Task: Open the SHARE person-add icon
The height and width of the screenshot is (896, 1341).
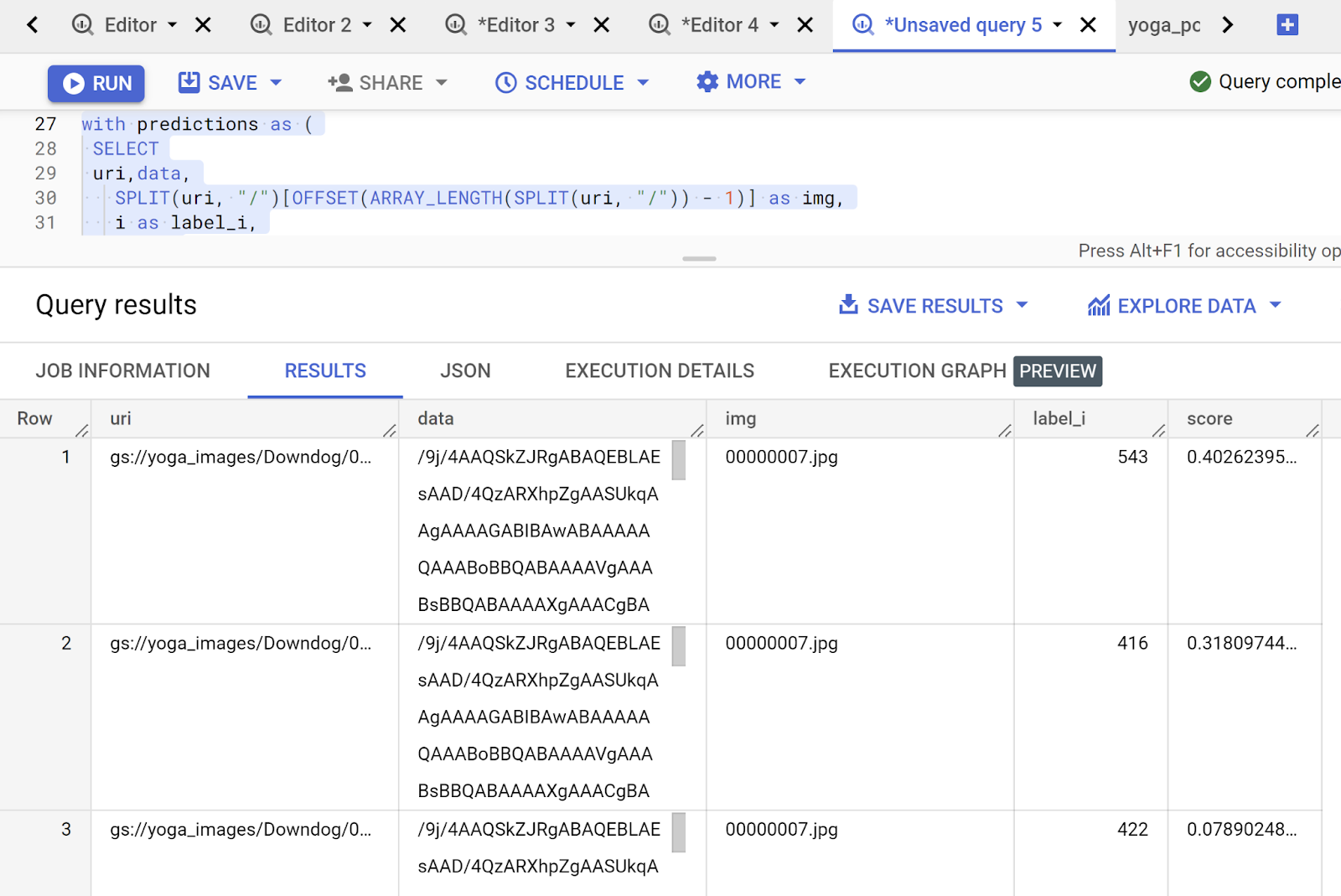Action: tap(339, 82)
